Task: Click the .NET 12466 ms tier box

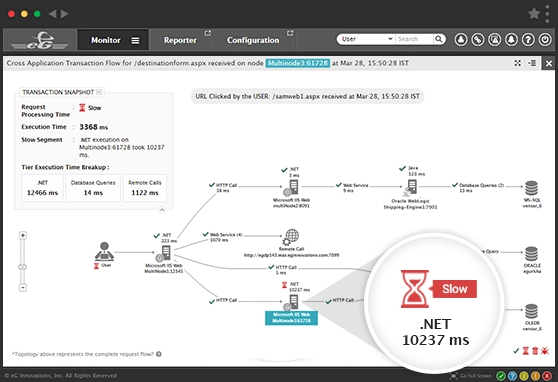Action: point(42,188)
